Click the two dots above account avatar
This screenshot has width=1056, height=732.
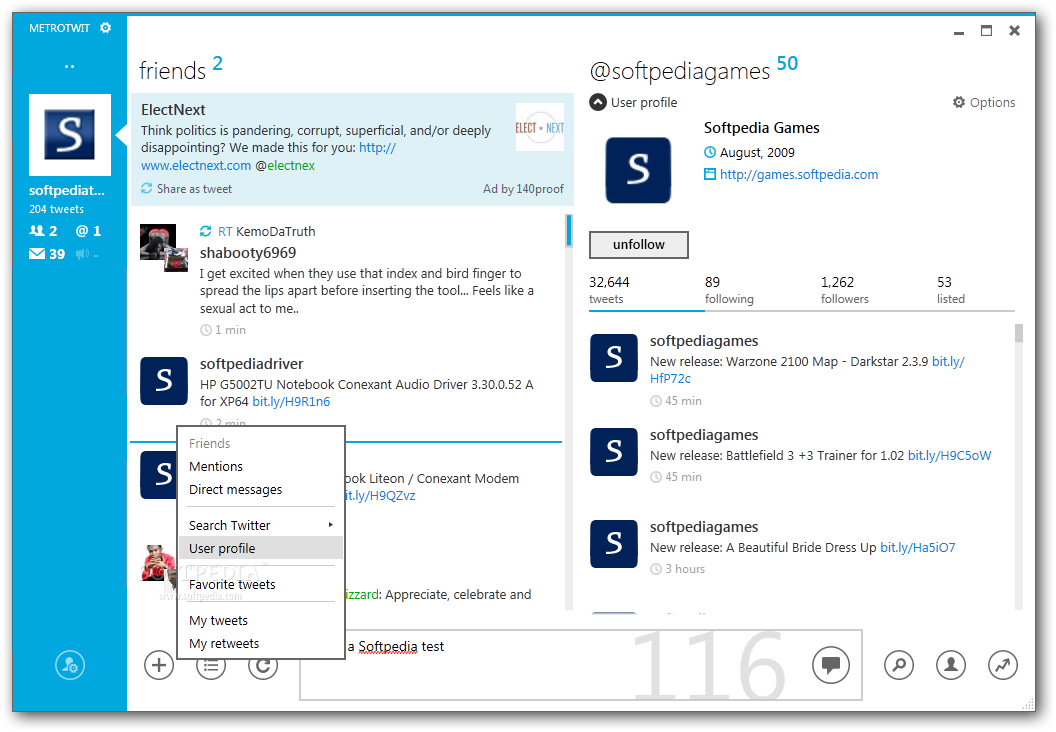click(x=69, y=67)
